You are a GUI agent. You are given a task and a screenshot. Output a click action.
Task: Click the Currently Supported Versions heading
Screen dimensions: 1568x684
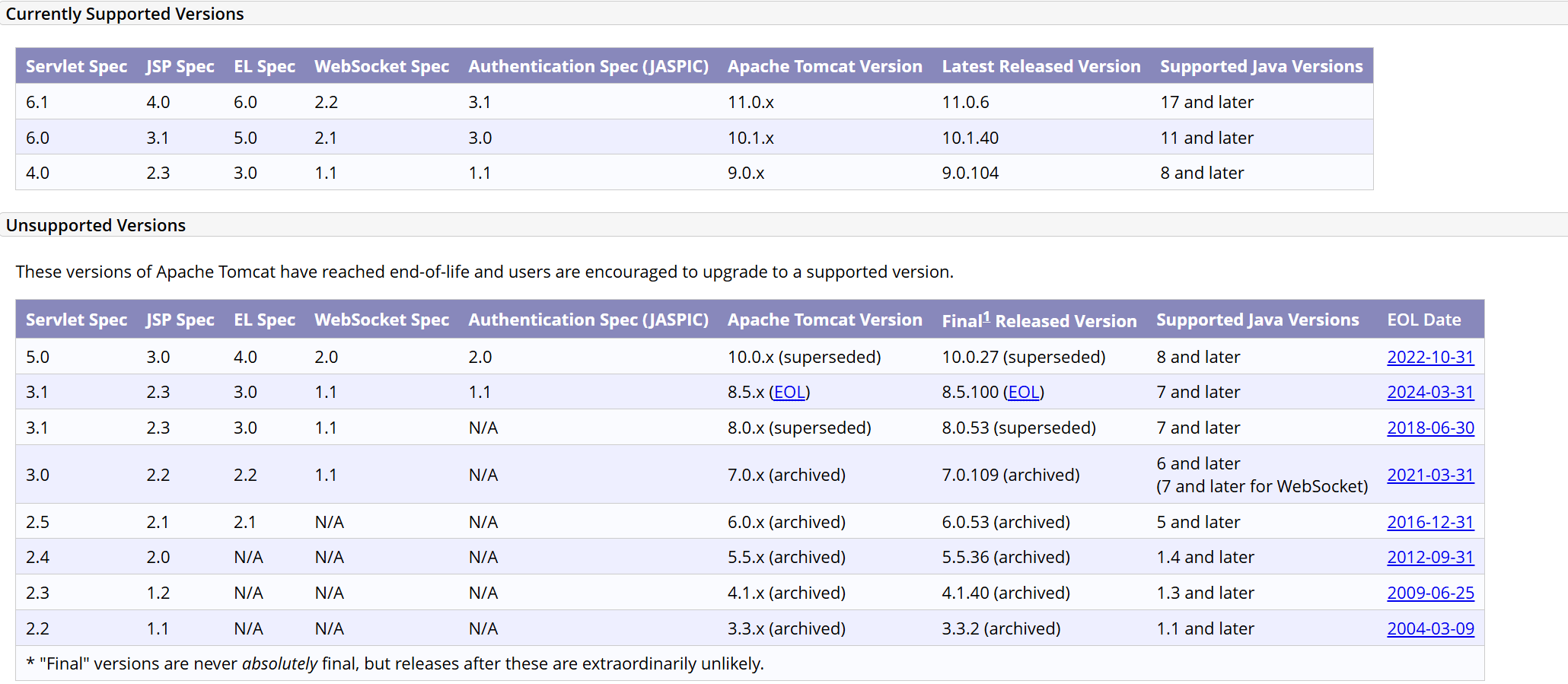[x=125, y=14]
